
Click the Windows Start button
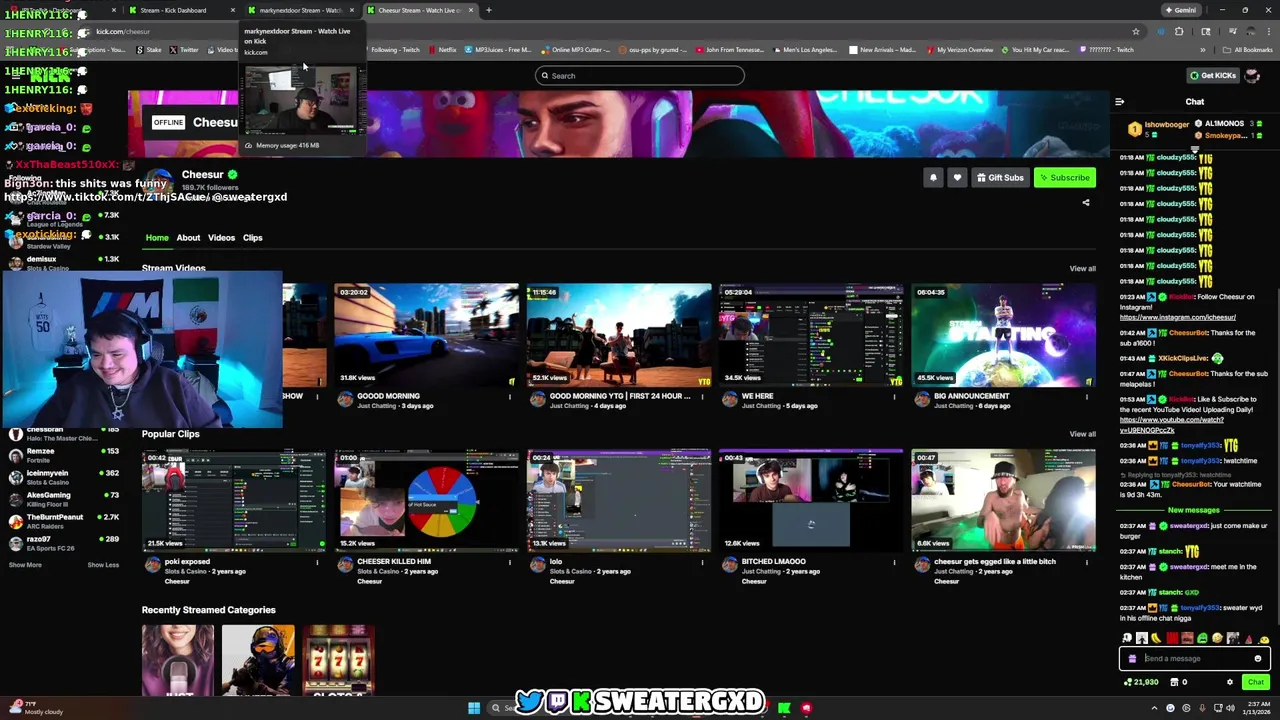[x=474, y=708]
